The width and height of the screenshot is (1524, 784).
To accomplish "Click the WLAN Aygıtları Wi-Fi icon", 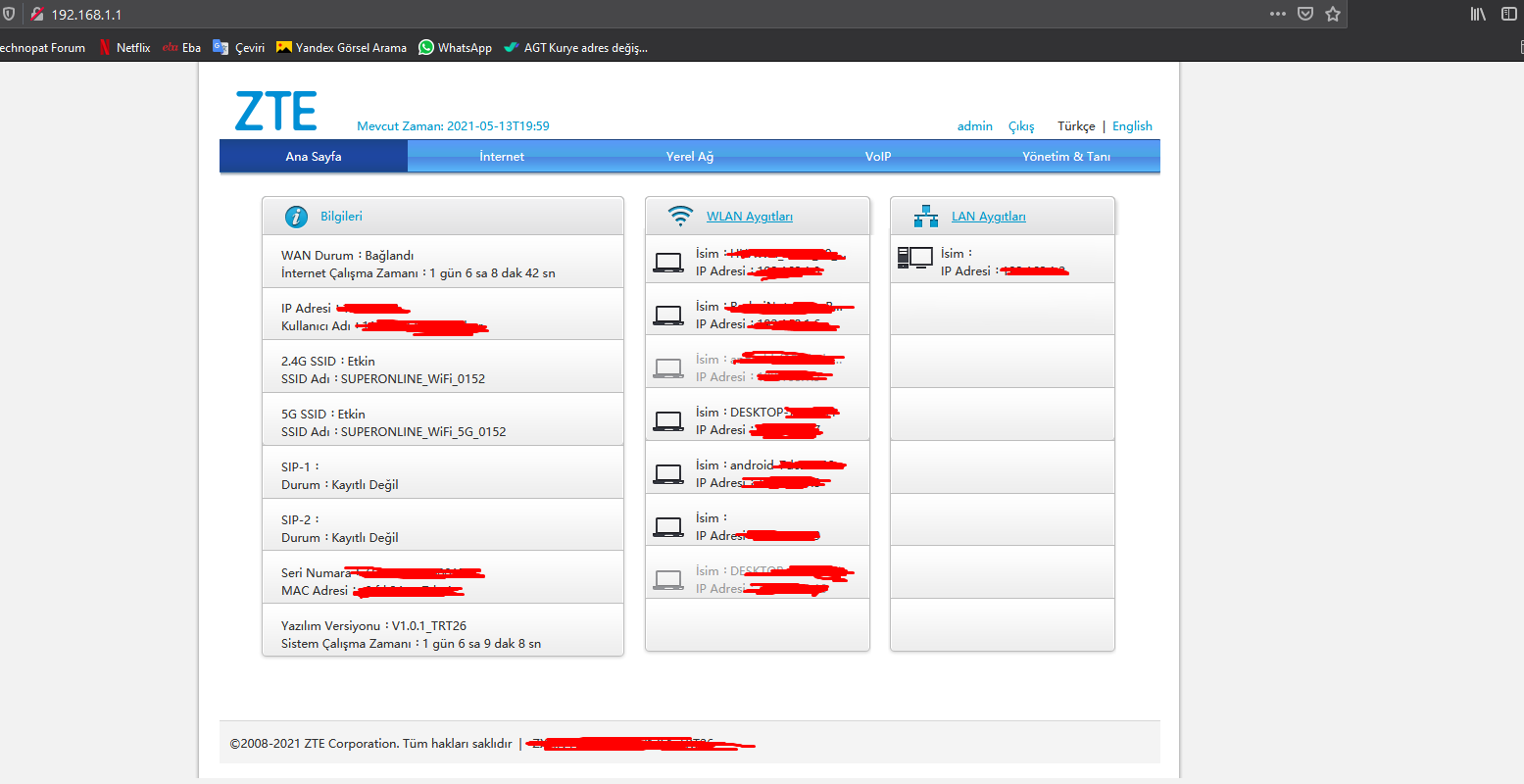I will pyautogui.click(x=680, y=216).
